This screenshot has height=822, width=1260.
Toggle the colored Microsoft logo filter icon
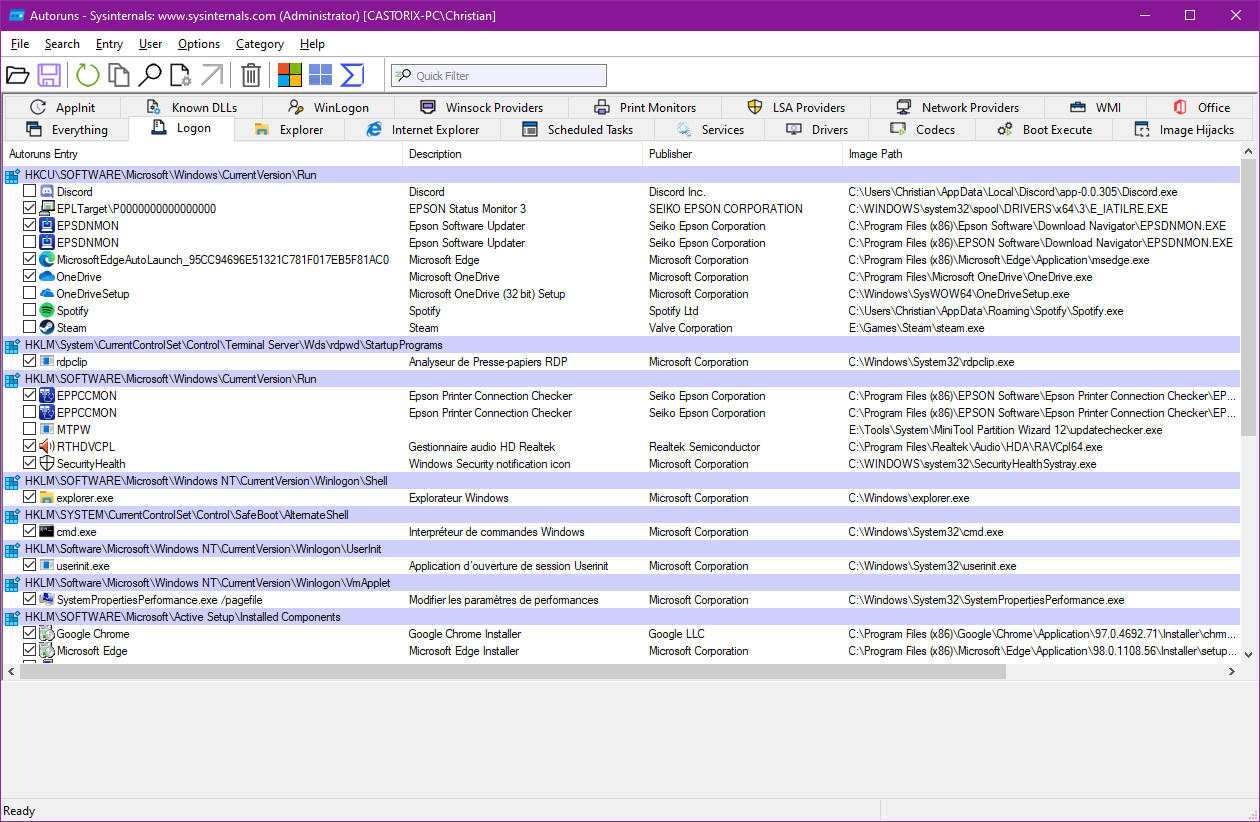click(x=290, y=75)
